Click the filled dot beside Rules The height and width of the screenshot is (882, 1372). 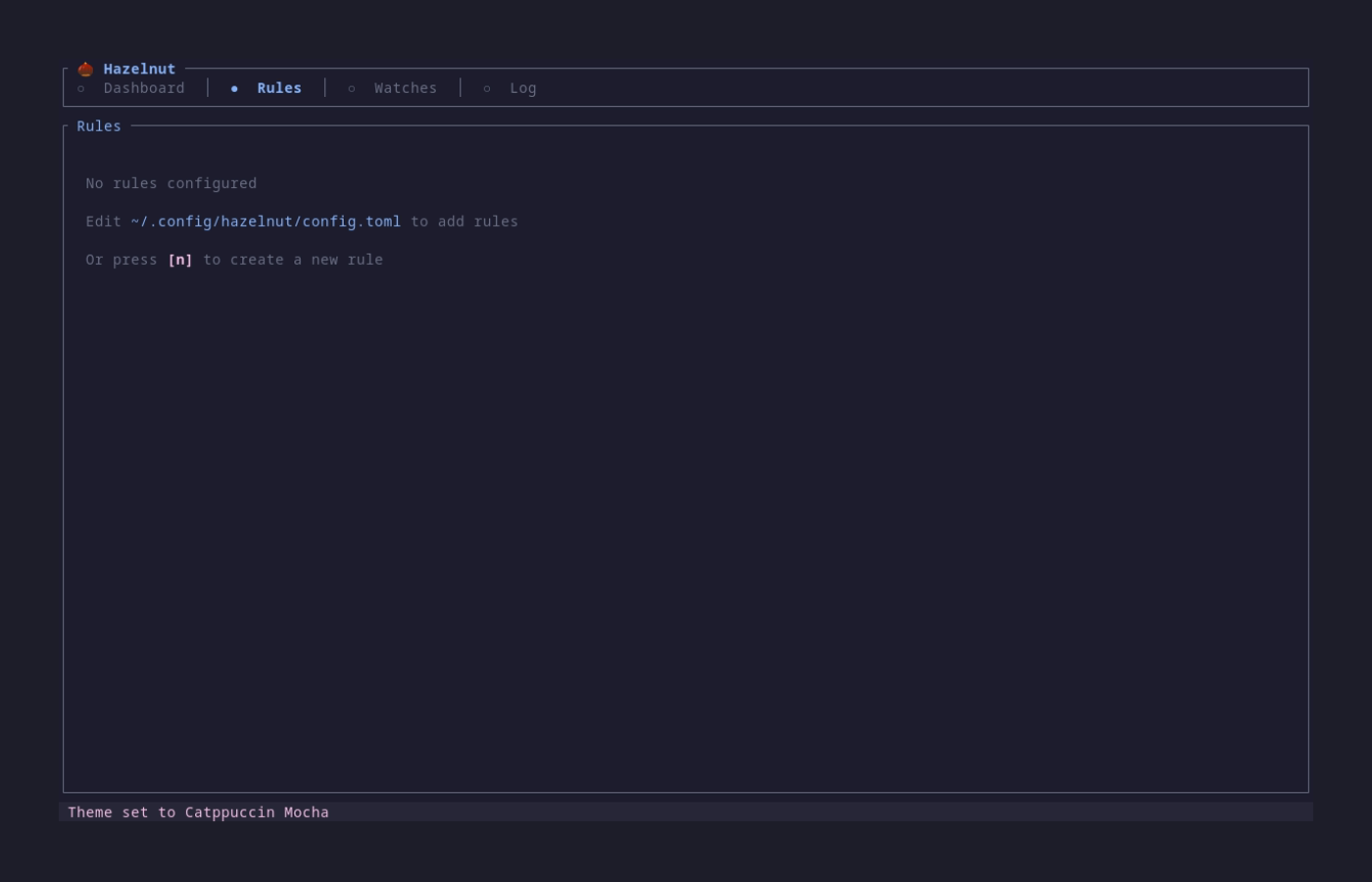[x=235, y=88]
